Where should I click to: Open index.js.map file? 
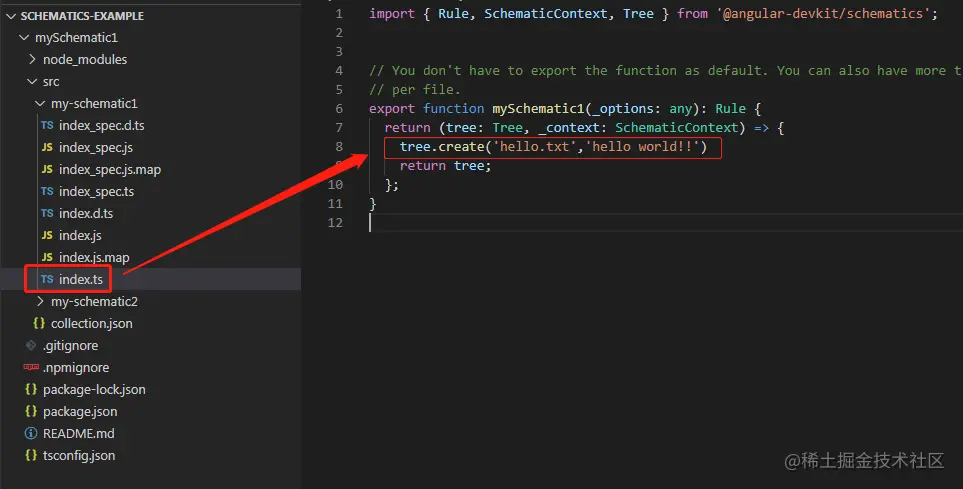pyautogui.click(x=94, y=258)
